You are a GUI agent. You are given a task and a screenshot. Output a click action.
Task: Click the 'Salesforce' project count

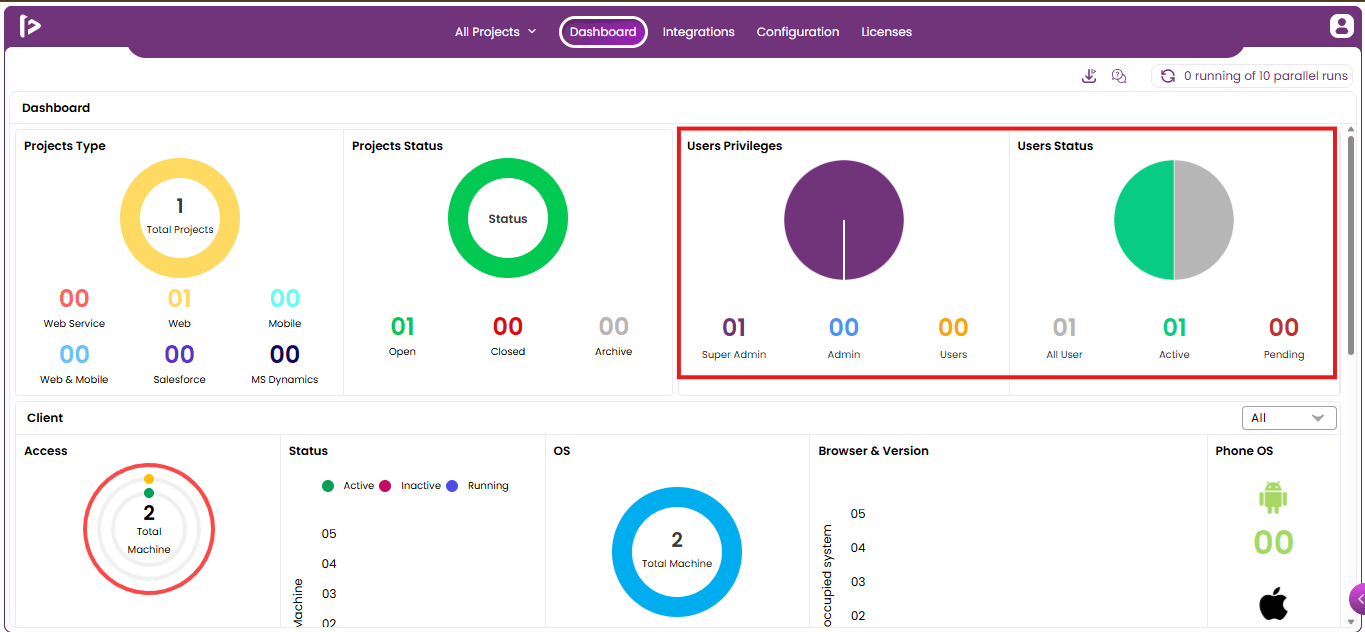click(180, 354)
